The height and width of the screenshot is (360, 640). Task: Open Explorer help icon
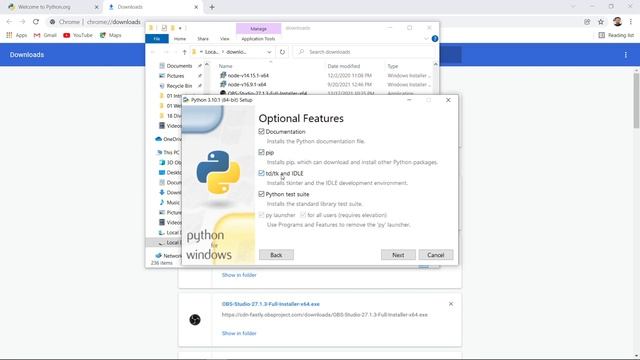(435, 38)
